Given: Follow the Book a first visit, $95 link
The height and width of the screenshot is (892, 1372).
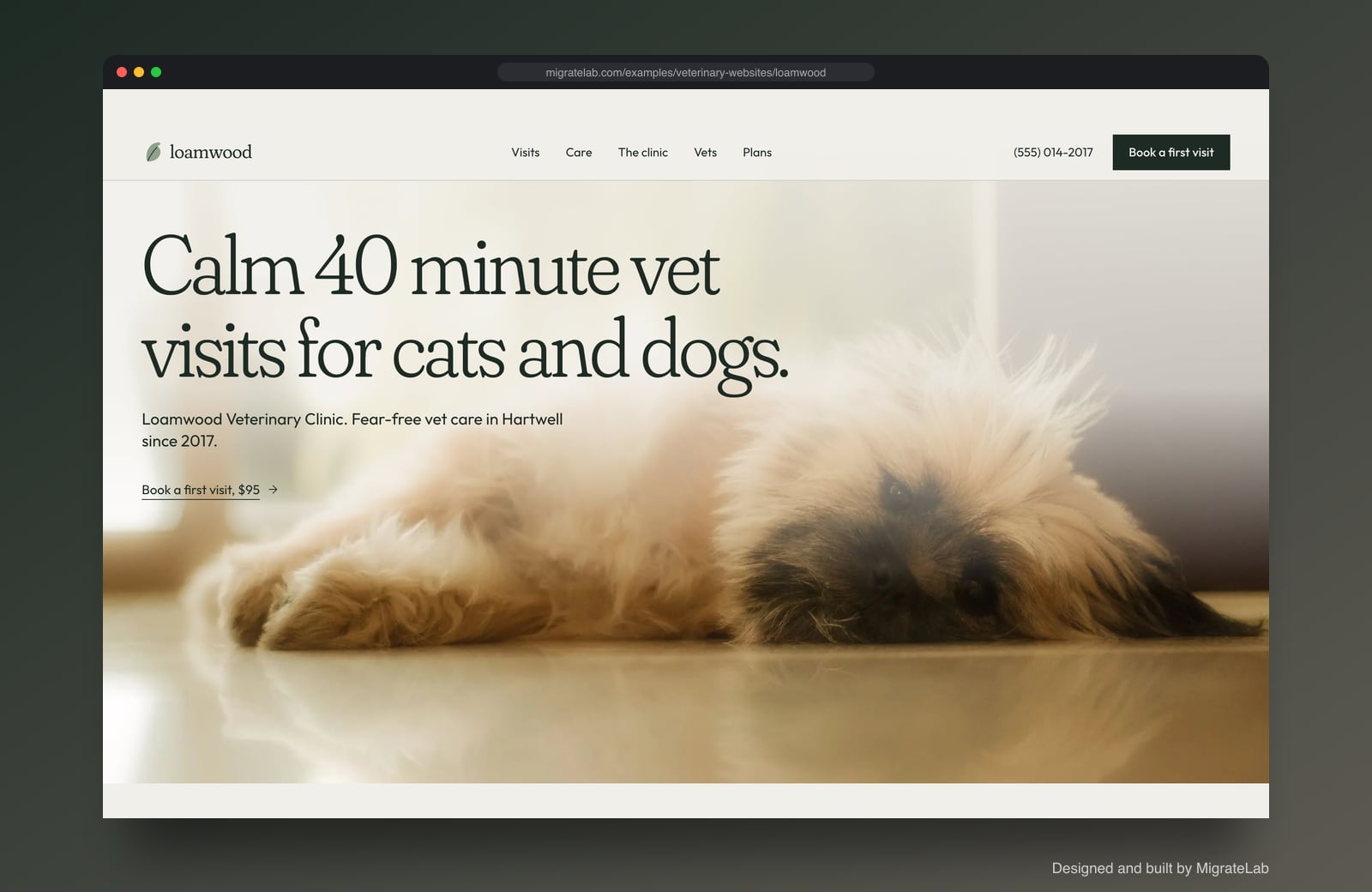Looking at the screenshot, I should (x=201, y=490).
